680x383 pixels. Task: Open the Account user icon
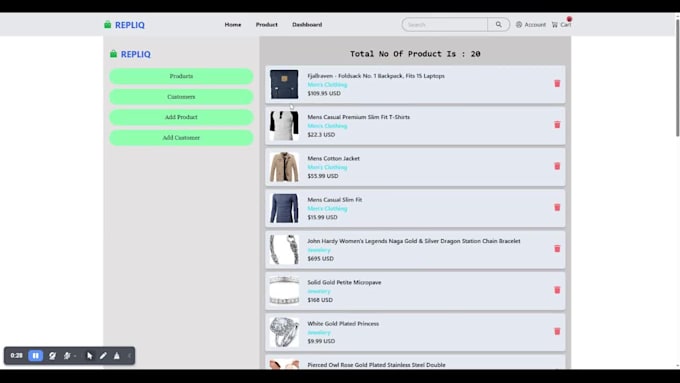tap(519, 25)
